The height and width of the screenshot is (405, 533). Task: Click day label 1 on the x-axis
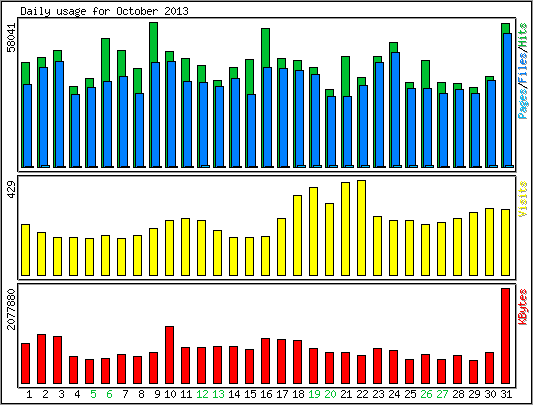tap(29, 394)
